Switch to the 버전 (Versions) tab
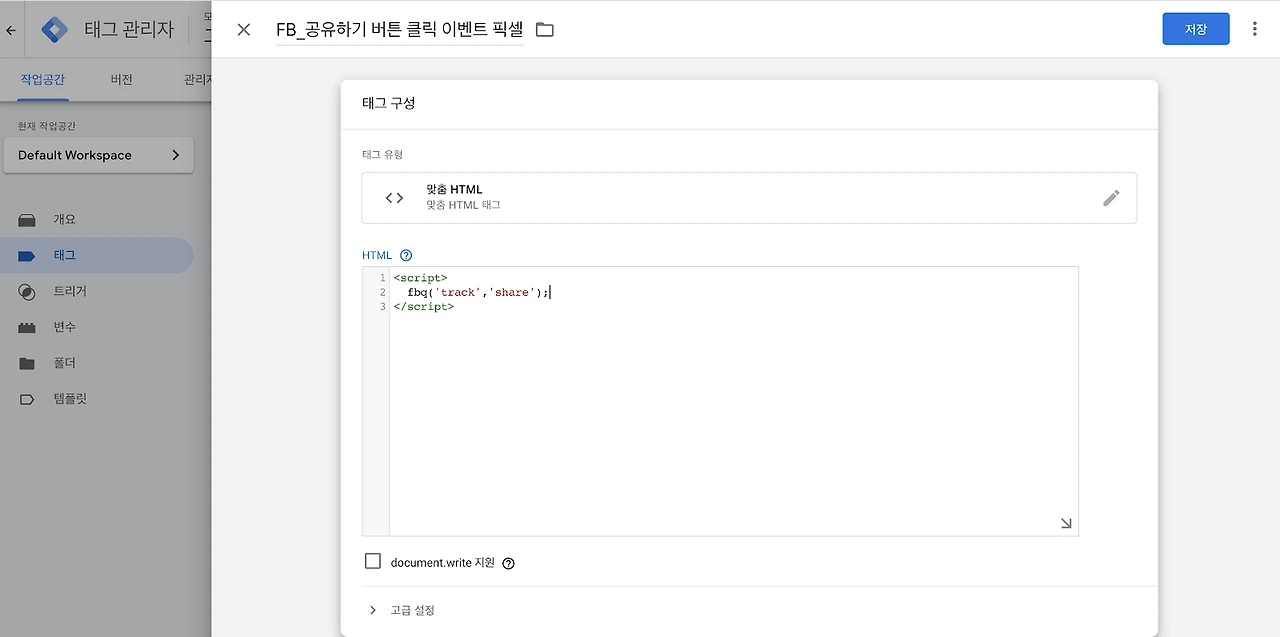This screenshot has width=1280, height=637. point(120,78)
